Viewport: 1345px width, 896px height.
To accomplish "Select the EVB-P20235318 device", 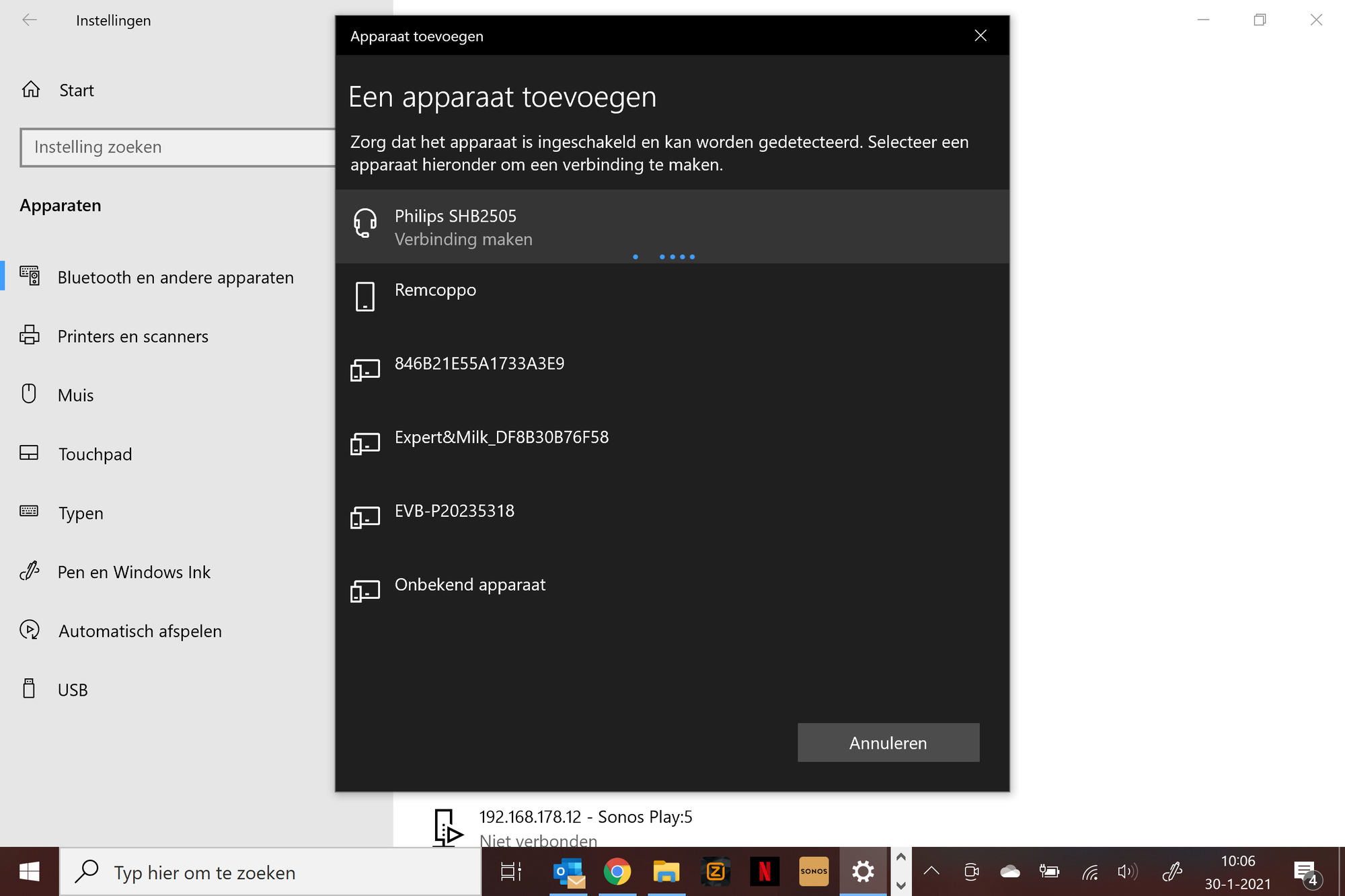I will click(x=672, y=521).
